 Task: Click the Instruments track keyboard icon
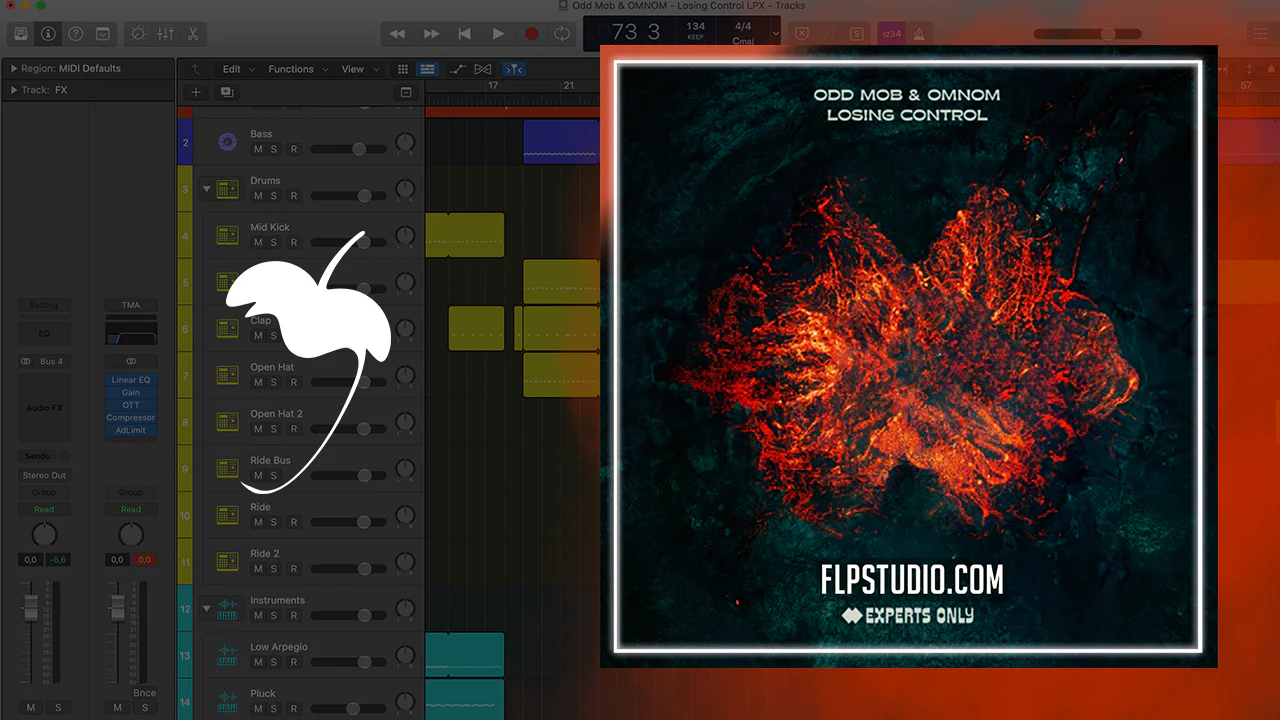pos(227,608)
